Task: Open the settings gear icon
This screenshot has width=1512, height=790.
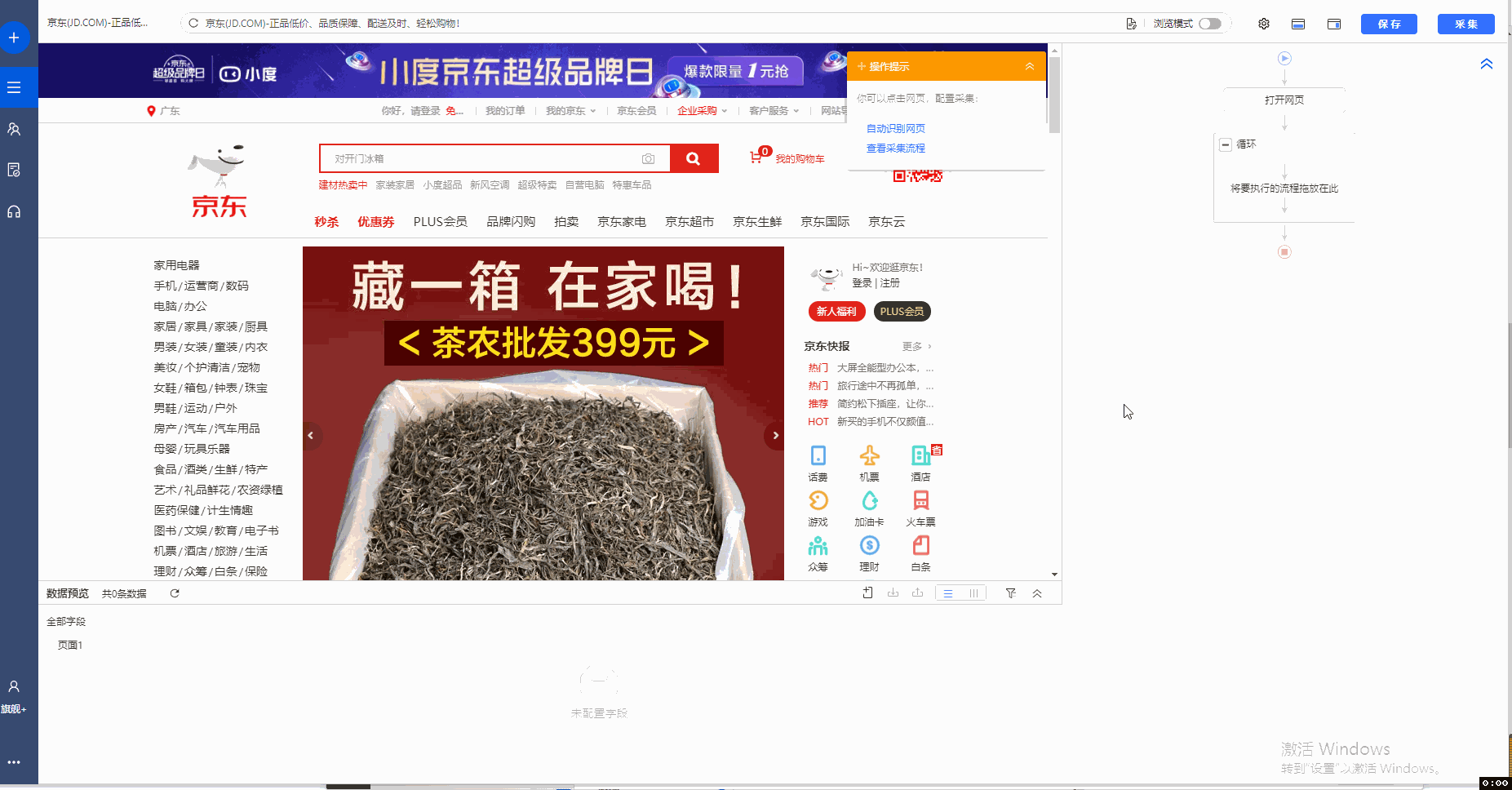Action: (x=1264, y=24)
